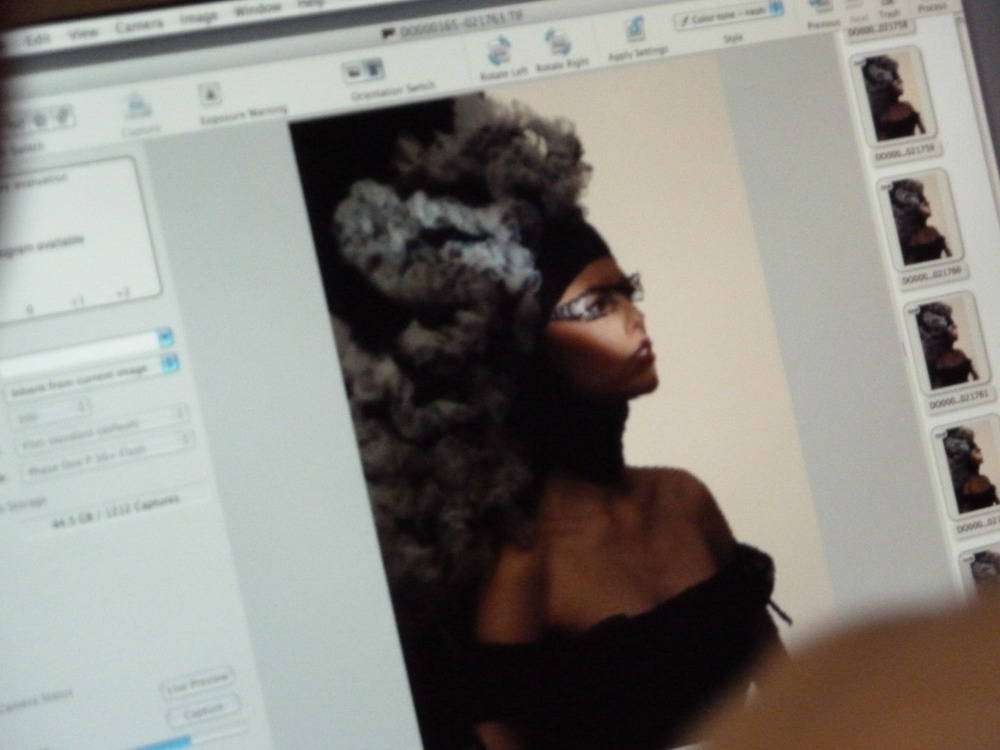Select the topmost full thumbnail in the browser
Viewport: 1000px width, 750px height.
pos(892,98)
